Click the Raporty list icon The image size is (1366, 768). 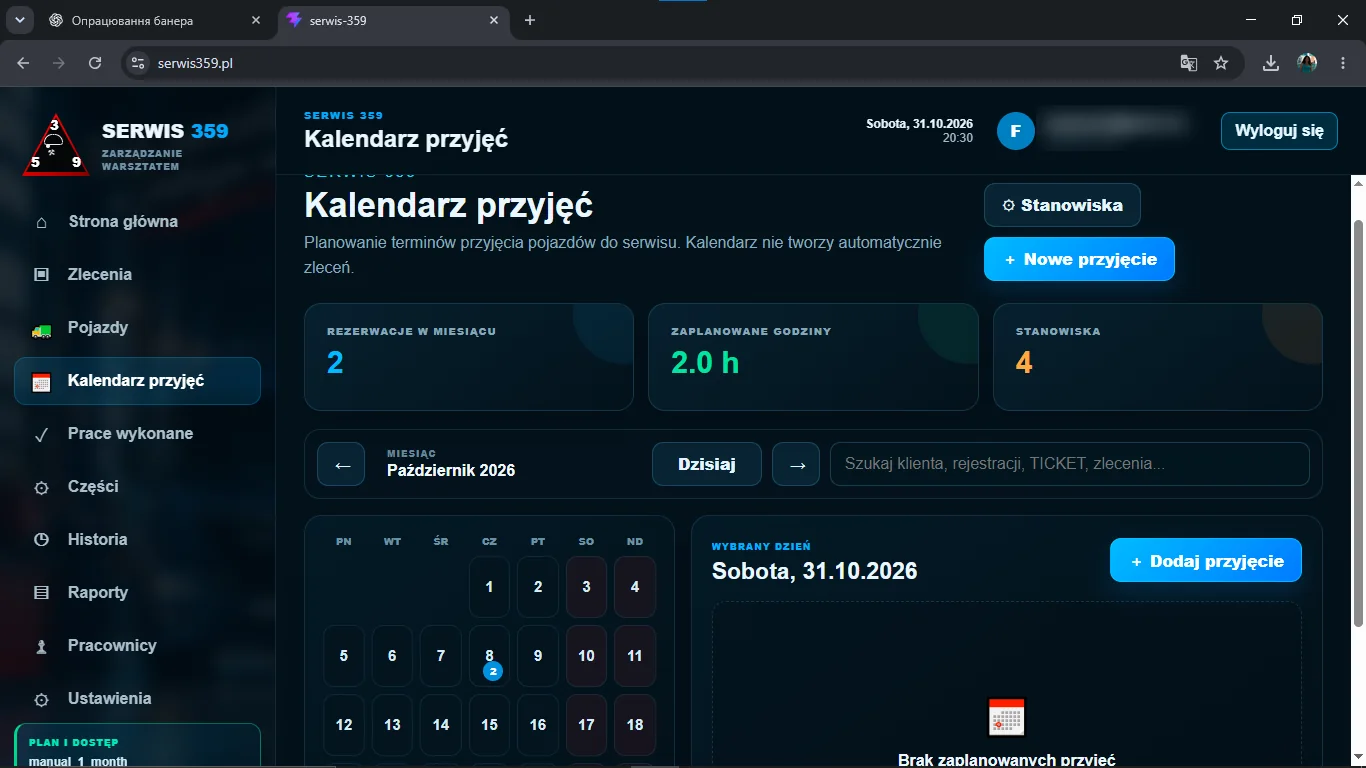[41, 593]
